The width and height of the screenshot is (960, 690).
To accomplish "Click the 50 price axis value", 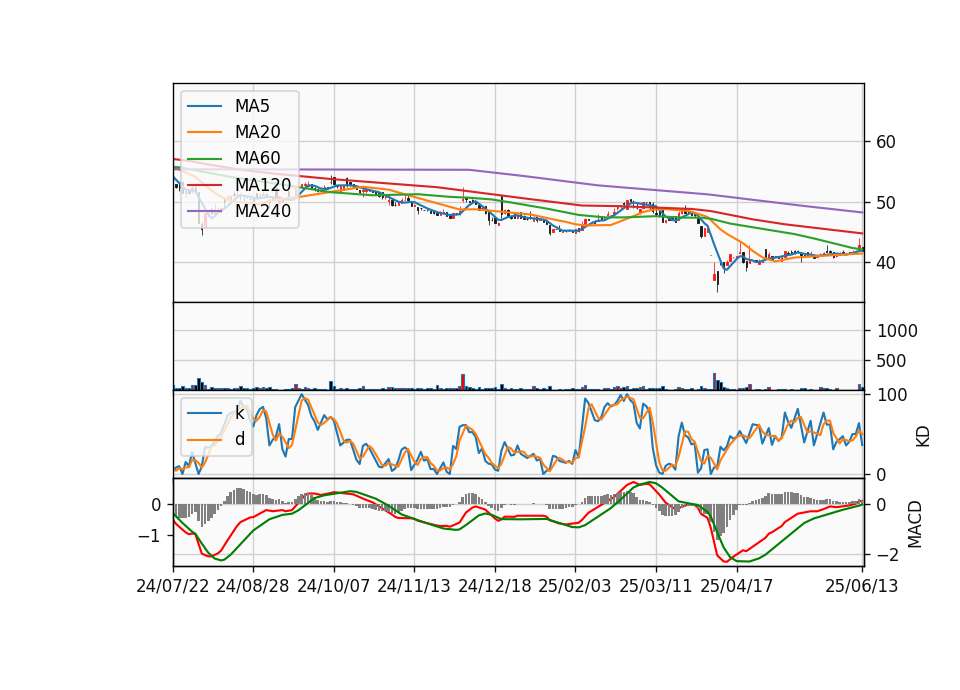I will click(885, 203).
